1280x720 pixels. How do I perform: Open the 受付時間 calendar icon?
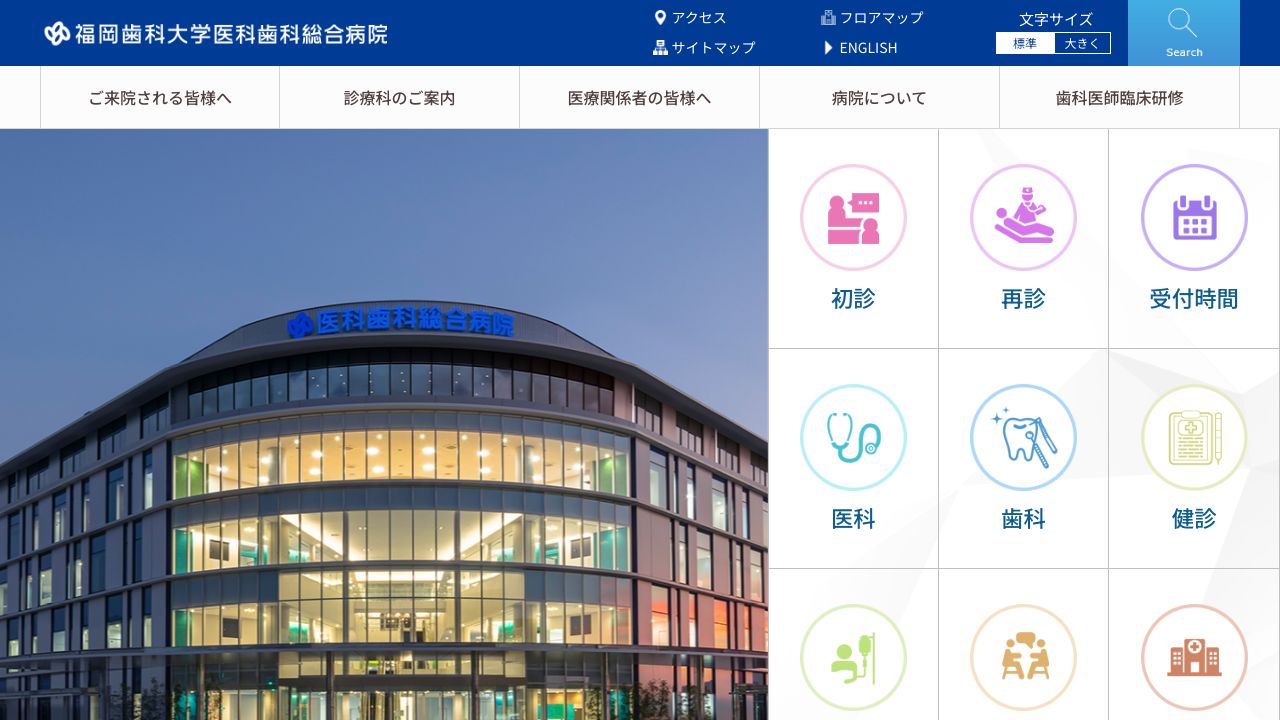pos(1194,217)
